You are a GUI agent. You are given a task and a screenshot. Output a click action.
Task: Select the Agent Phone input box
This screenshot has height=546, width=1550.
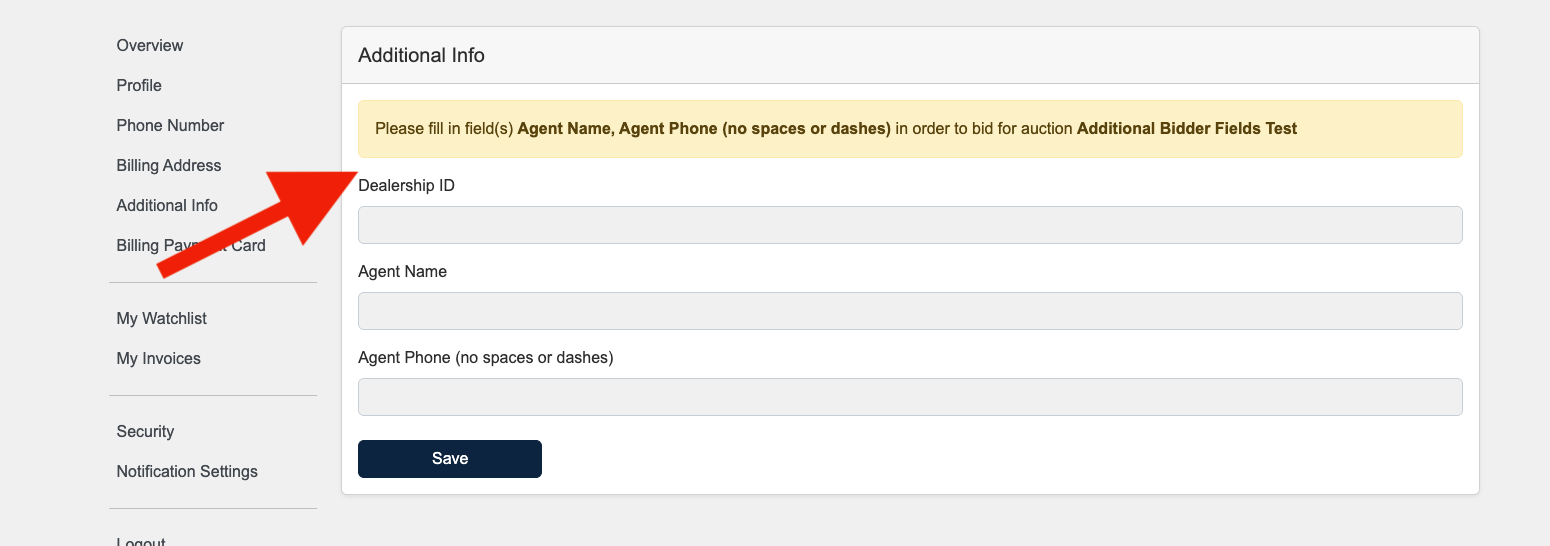(910, 397)
